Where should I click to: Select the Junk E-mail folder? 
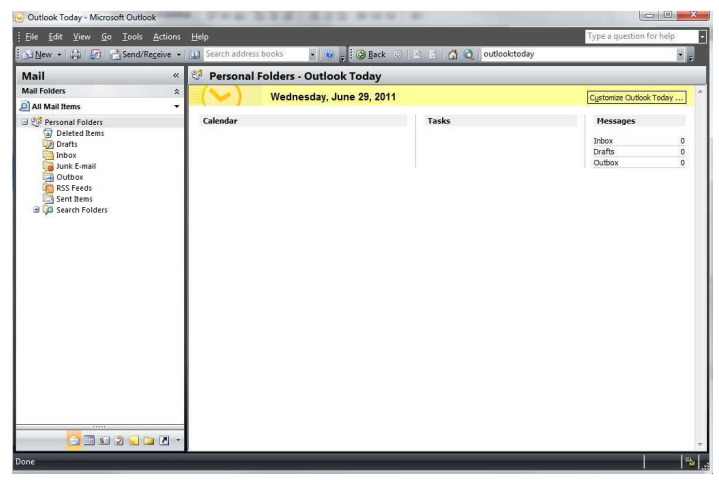pos(76,166)
